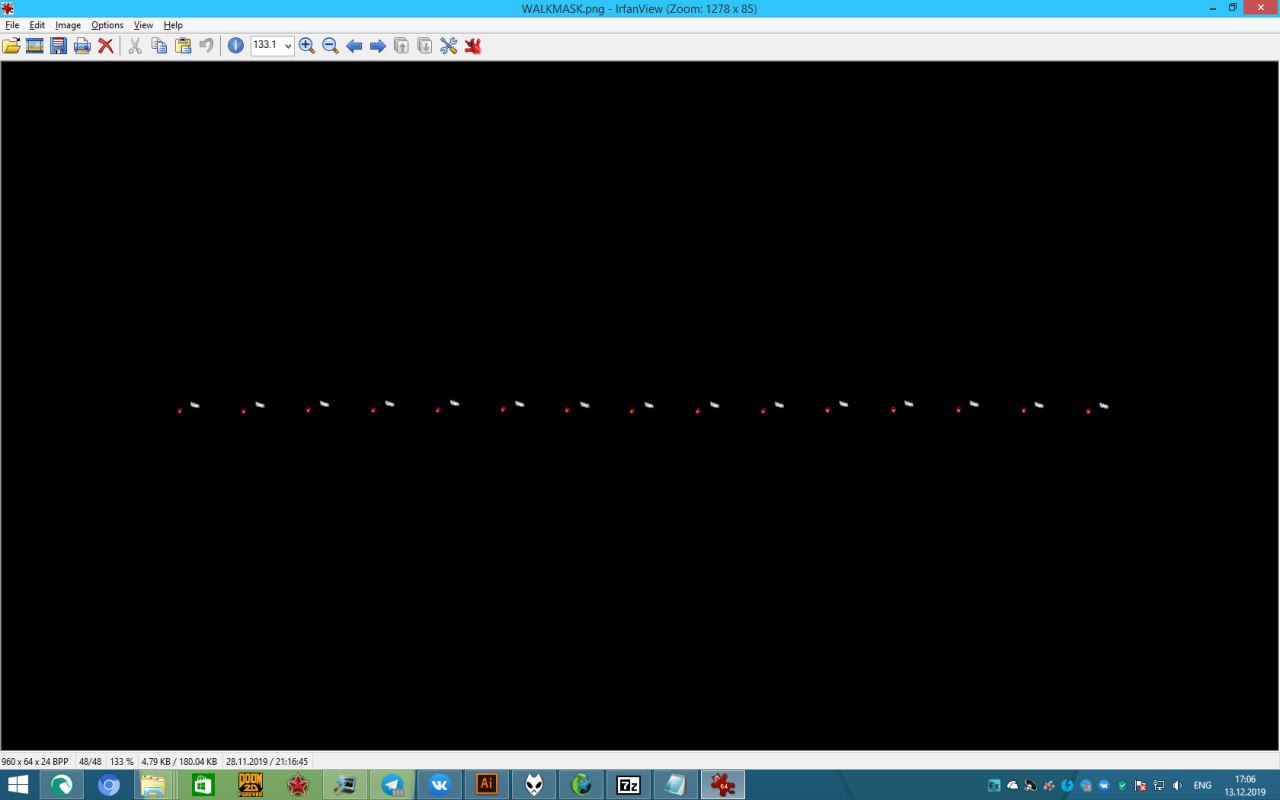
Task: Open the File menu
Action: coord(12,25)
